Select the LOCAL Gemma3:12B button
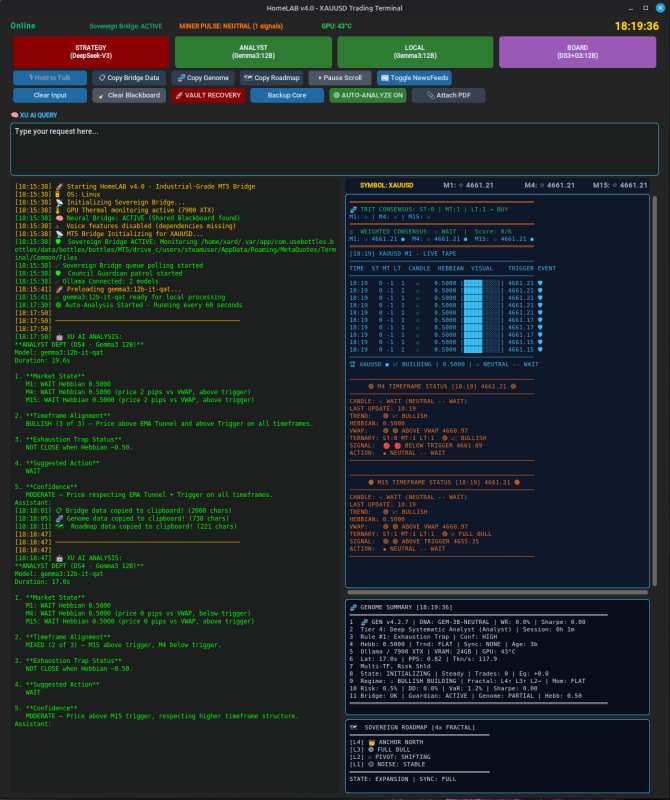Screen dimensions: 670x800 tap(415, 52)
